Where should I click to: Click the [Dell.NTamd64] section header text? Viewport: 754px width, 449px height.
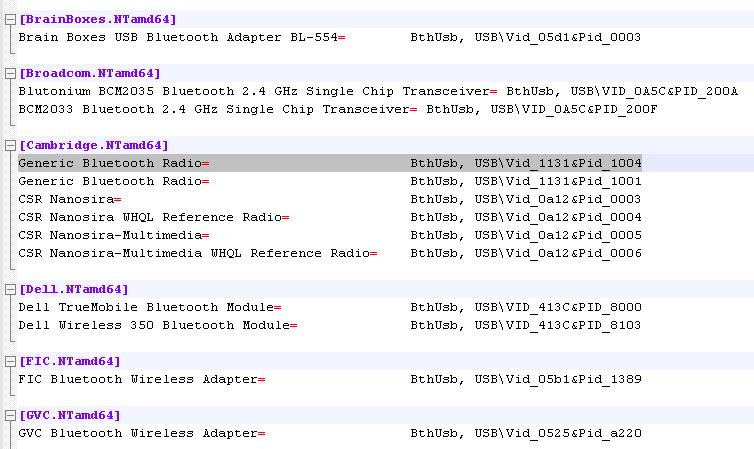(74, 289)
